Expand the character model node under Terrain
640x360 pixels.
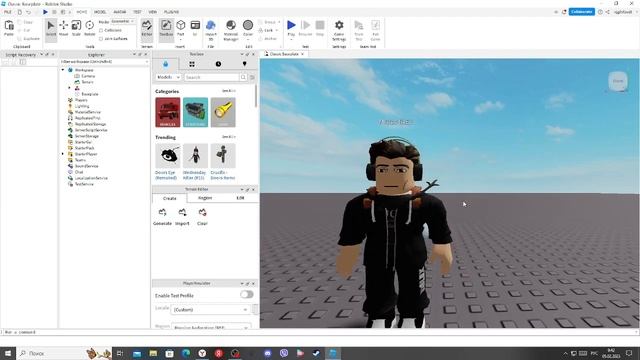tap(69, 88)
